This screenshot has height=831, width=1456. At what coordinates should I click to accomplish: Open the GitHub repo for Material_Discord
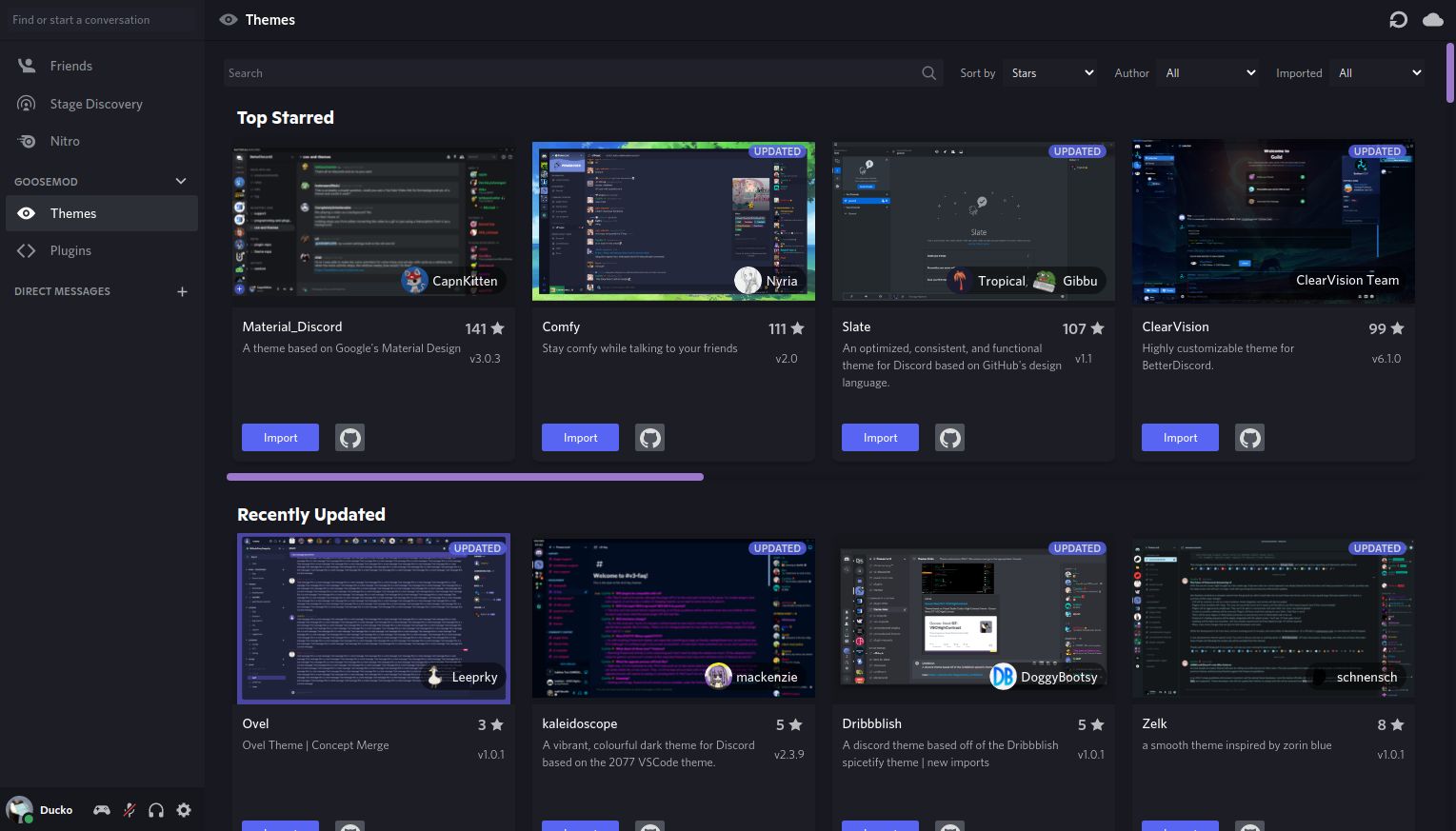click(349, 437)
